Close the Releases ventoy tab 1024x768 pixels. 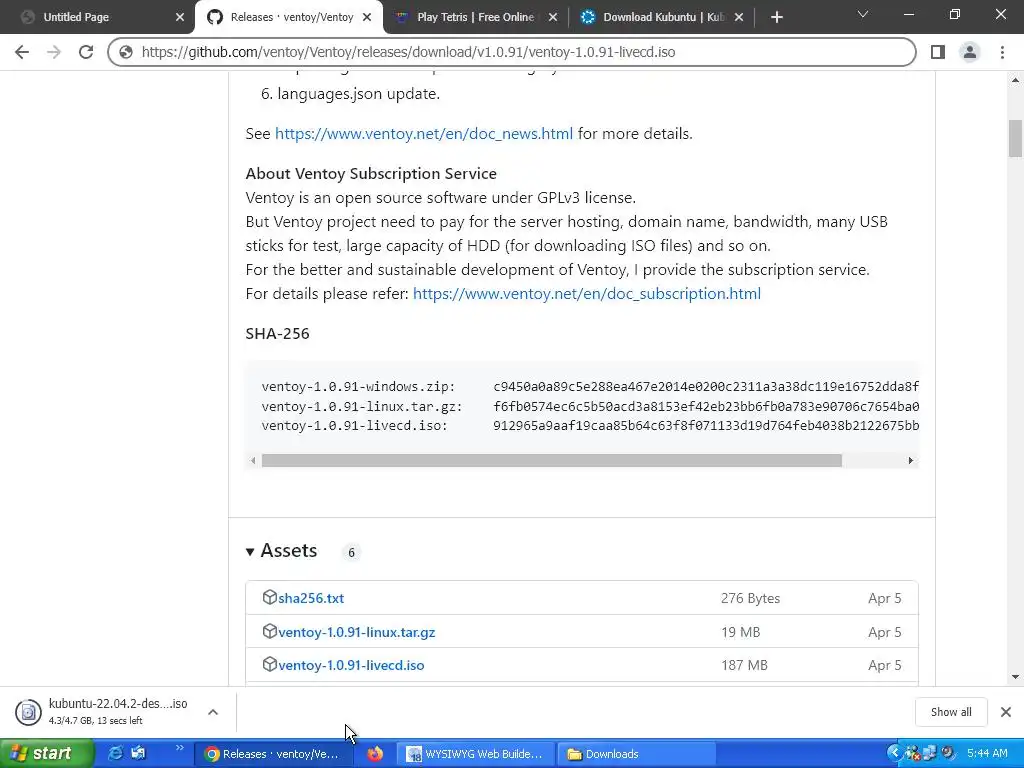pos(367,18)
